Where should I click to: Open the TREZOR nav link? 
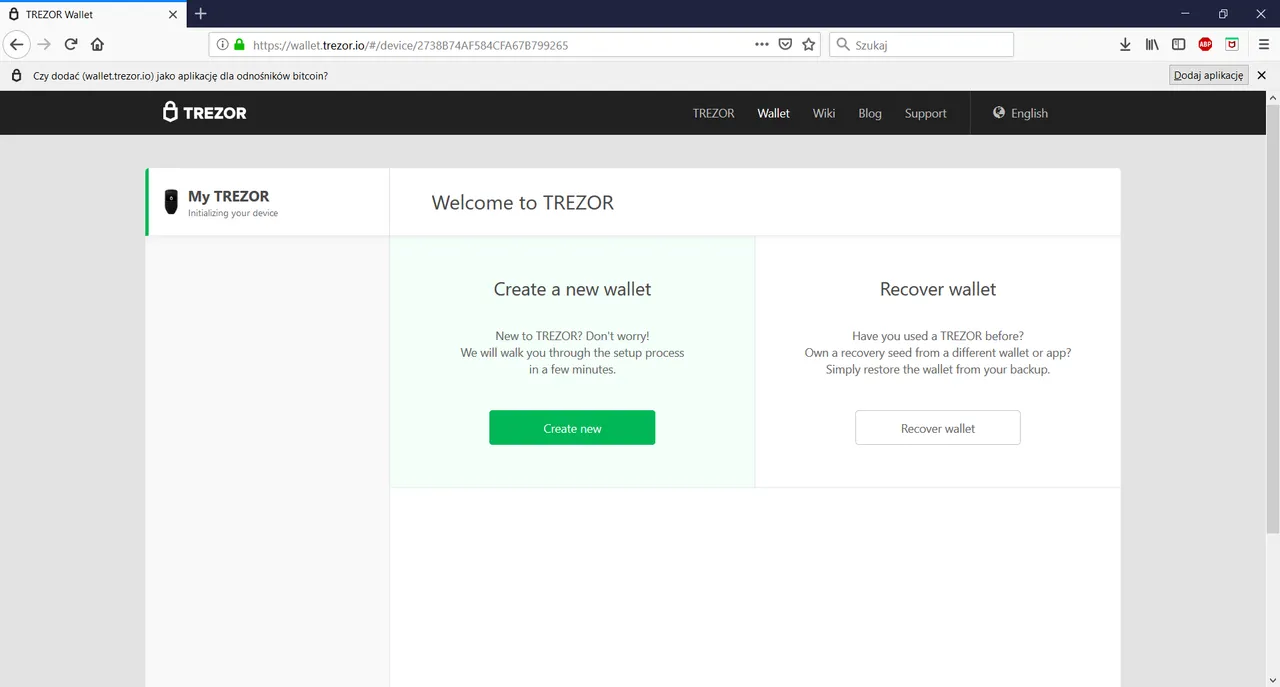click(x=713, y=113)
